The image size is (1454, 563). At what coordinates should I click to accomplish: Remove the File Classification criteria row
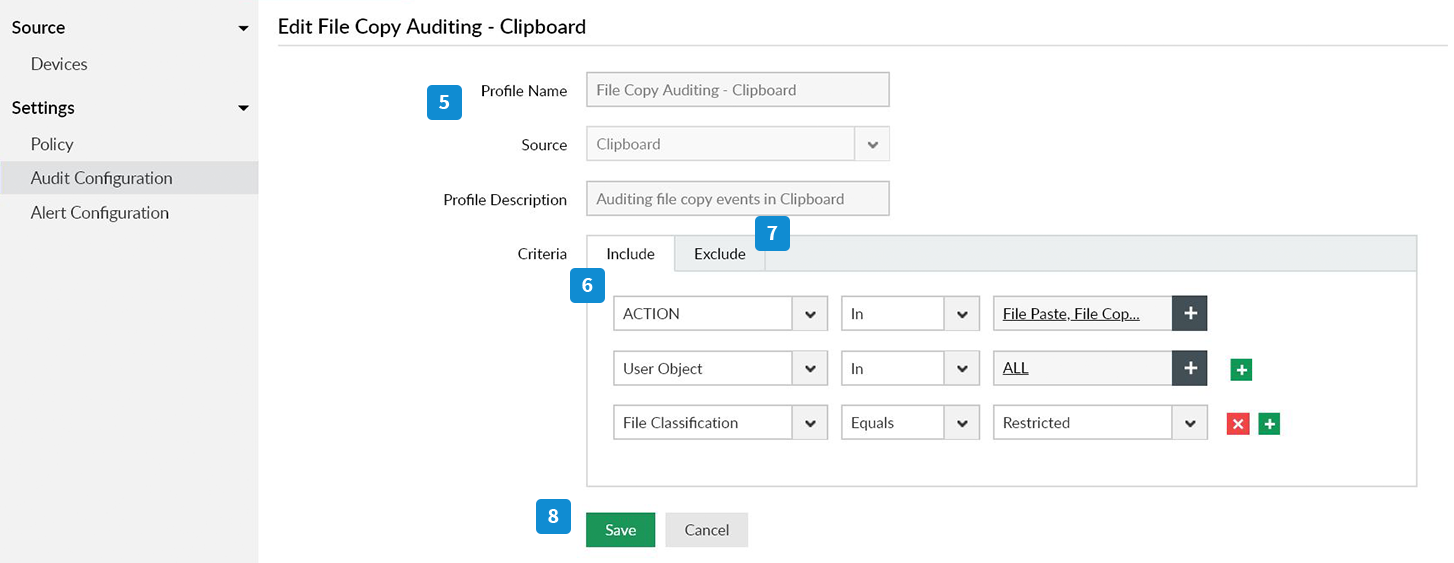click(1238, 424)
